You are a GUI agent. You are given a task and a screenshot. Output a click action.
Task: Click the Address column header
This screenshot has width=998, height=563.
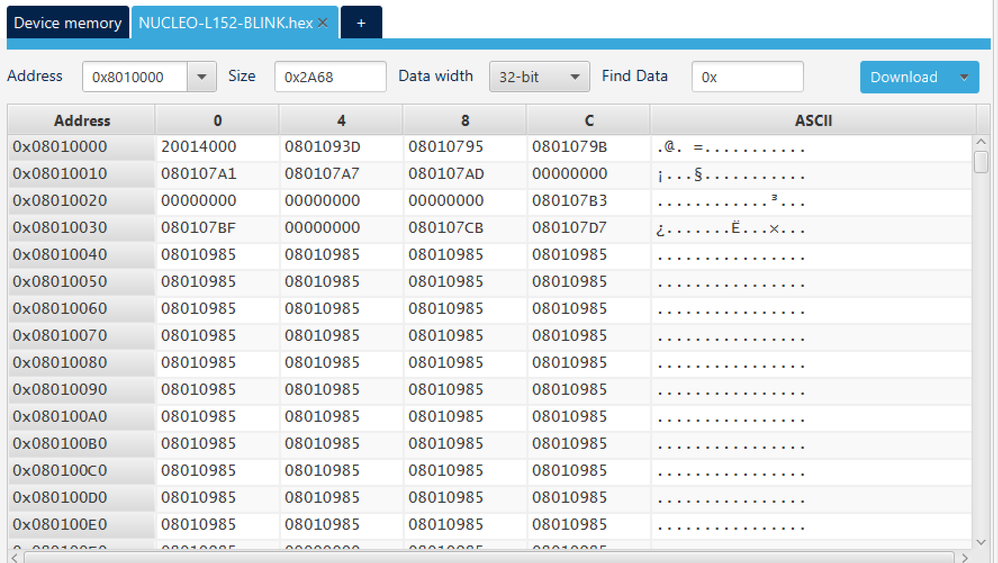pos(81,120)
